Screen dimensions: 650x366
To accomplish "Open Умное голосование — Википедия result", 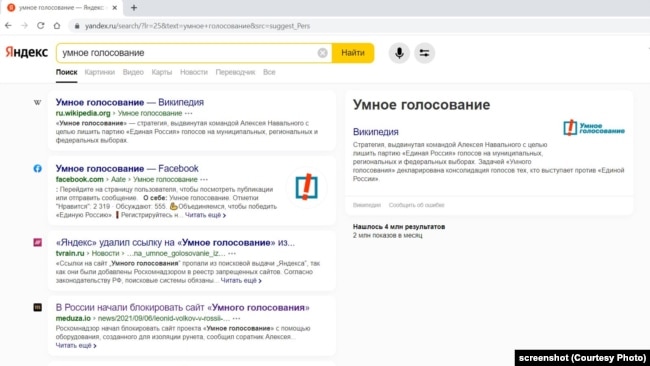I will click(130, 102).
